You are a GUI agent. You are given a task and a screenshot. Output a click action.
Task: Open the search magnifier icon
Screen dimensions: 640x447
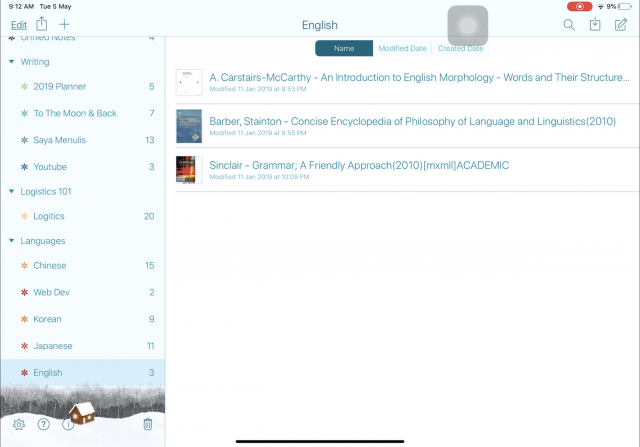point(569,25)
